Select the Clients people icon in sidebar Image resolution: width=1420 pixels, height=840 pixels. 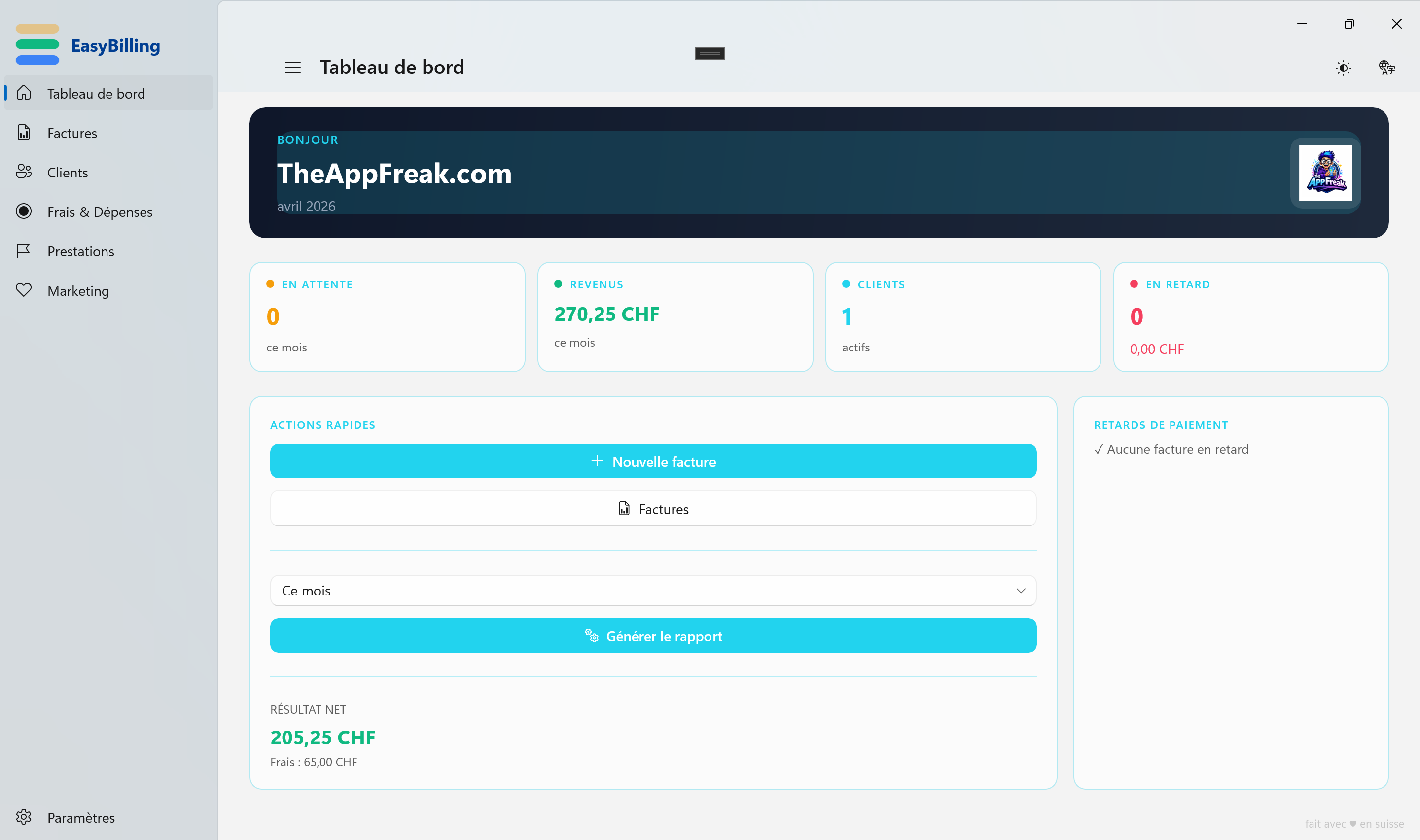pos(24,172)
